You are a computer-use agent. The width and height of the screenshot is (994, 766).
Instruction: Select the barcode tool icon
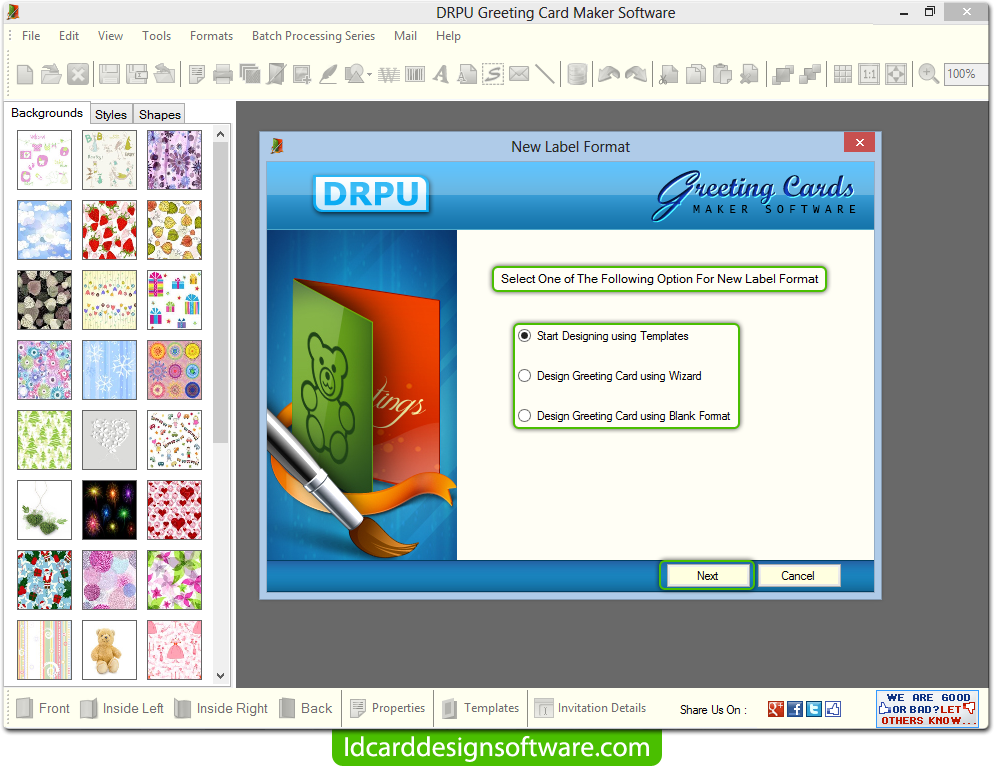tap(413, 74)
